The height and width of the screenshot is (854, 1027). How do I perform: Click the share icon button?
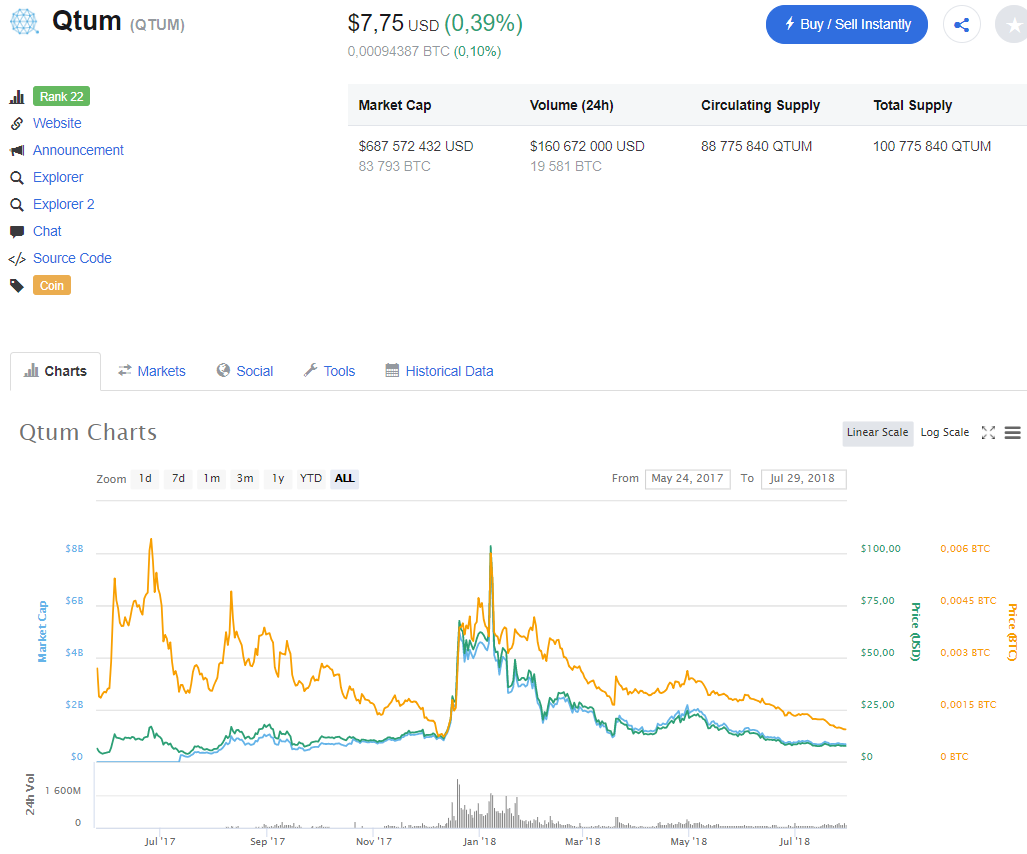961,25
